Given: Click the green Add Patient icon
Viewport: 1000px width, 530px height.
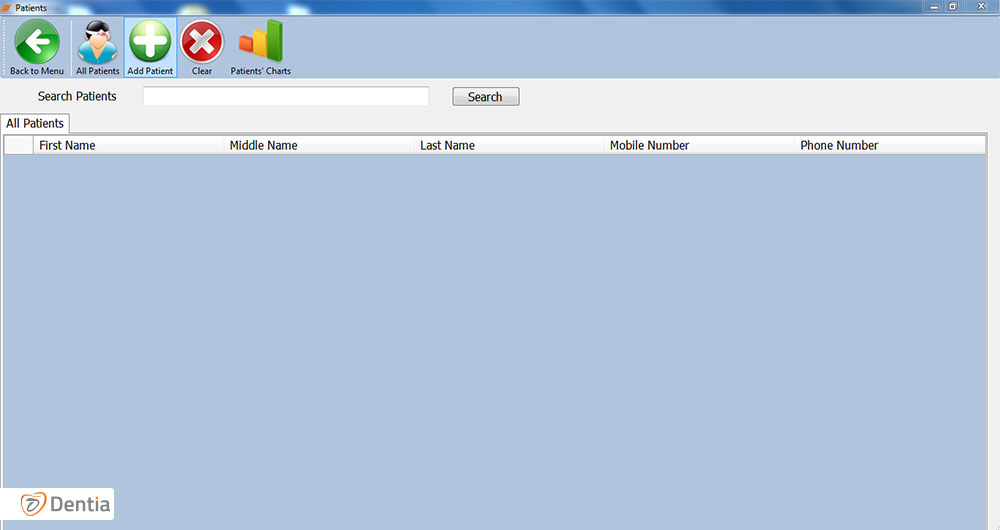Looking at the screenshot, I should pos(150,42).
